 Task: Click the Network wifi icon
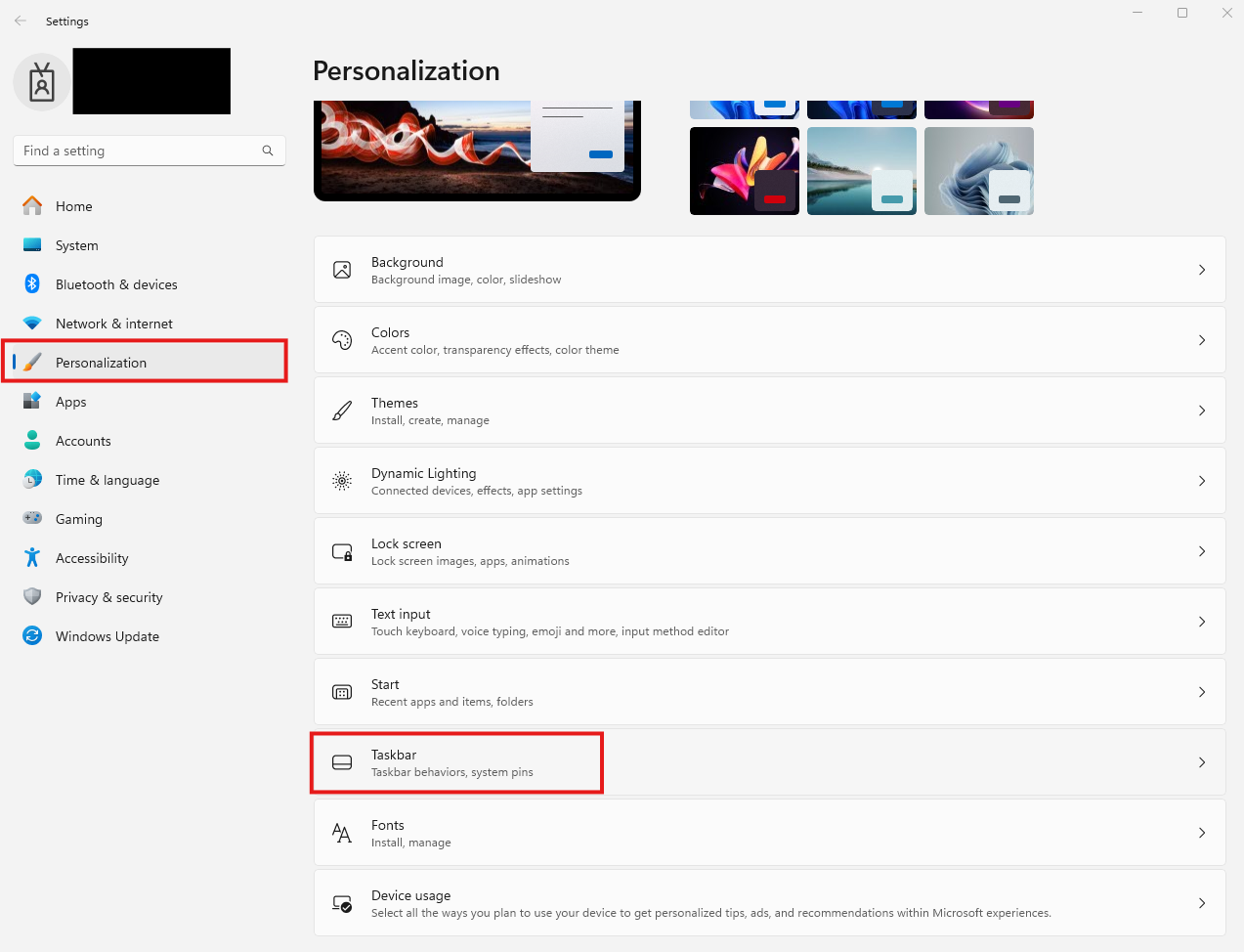point(32,324)
